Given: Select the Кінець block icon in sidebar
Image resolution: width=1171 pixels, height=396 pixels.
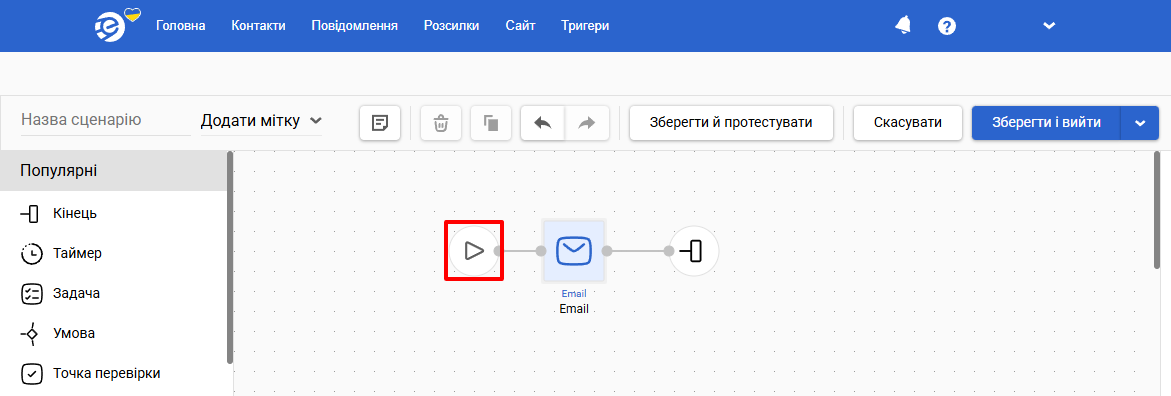Looking at the screenshot, I should click(29, 214).
